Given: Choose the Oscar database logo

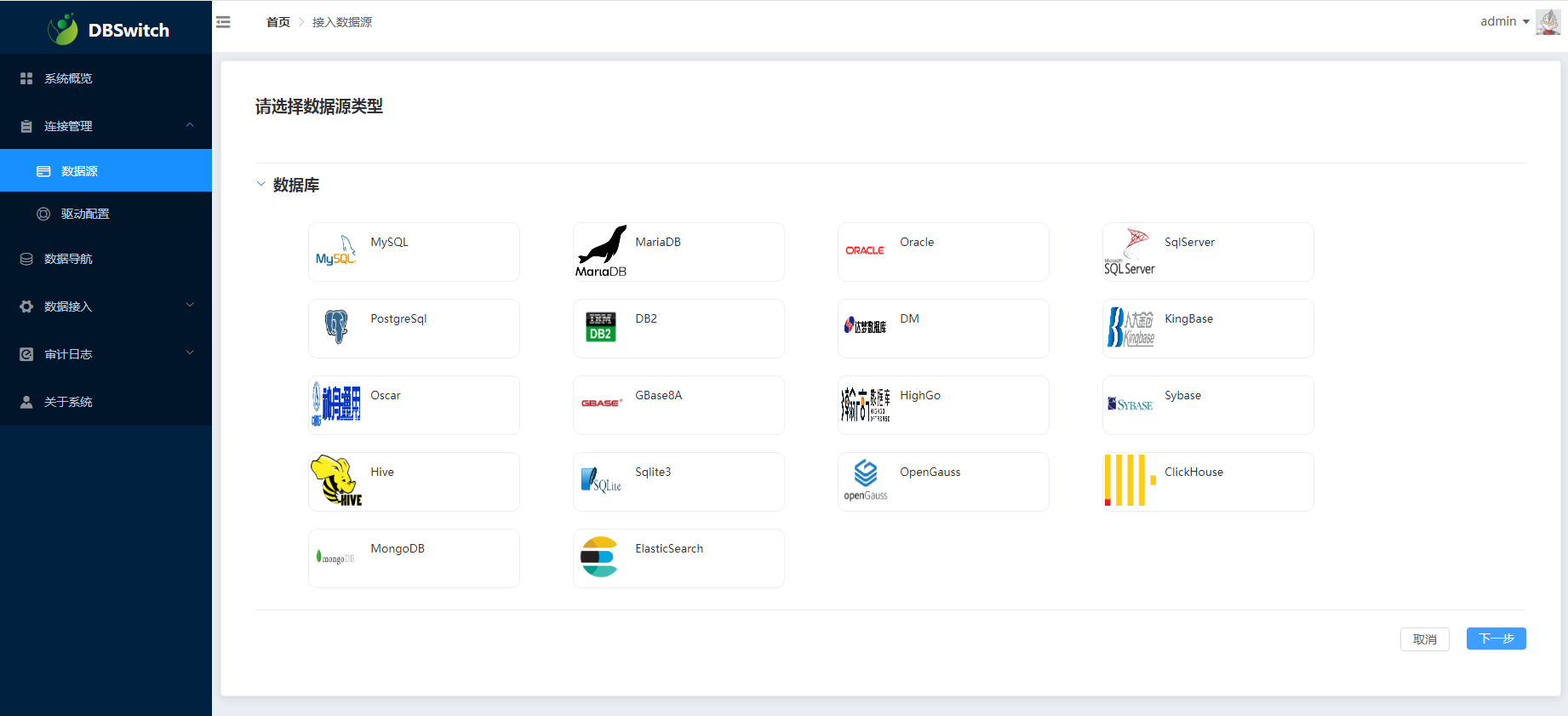Looking at the screenshot, I should pos(336,404).
